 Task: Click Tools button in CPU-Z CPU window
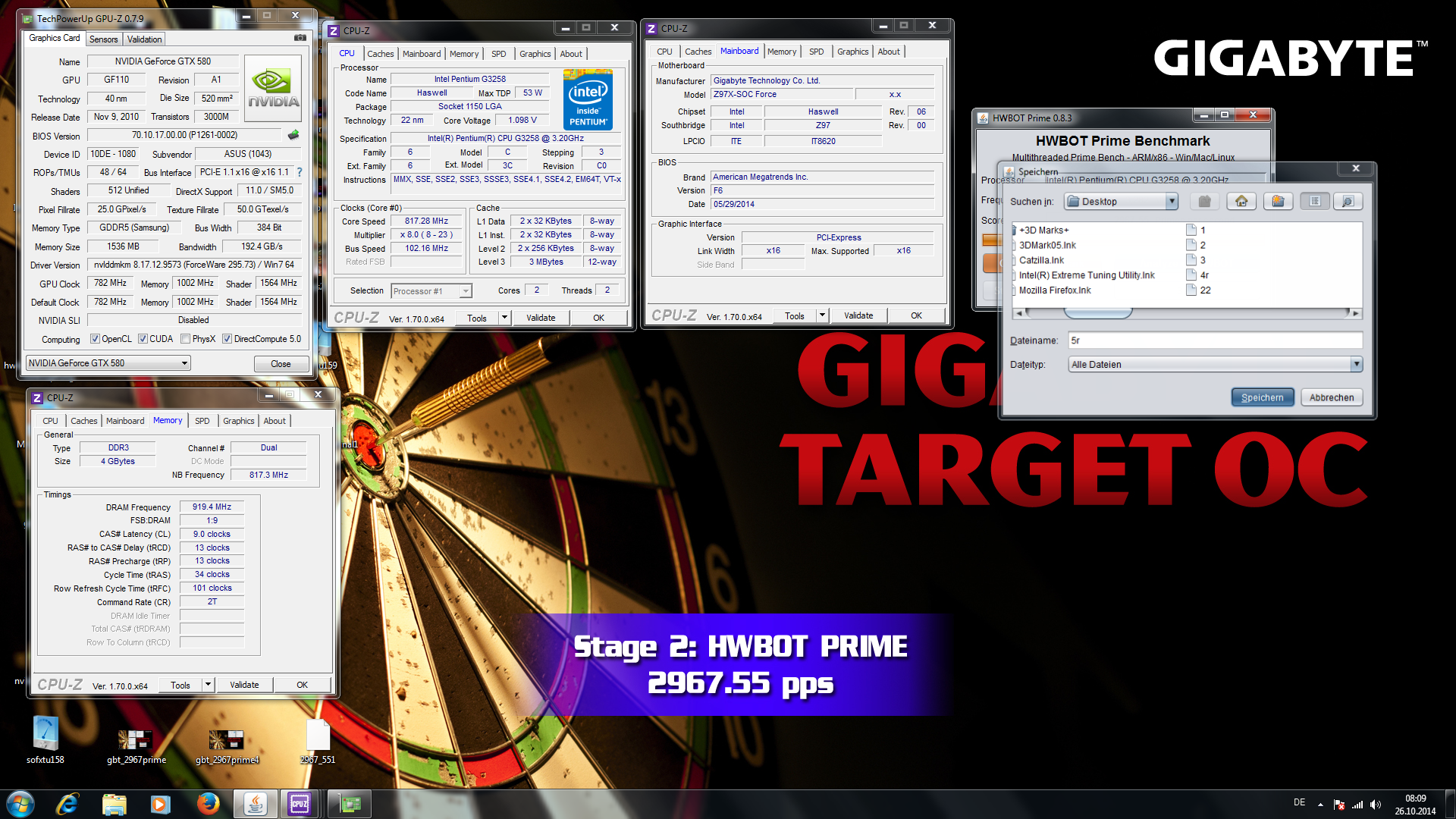click(477, 318)
